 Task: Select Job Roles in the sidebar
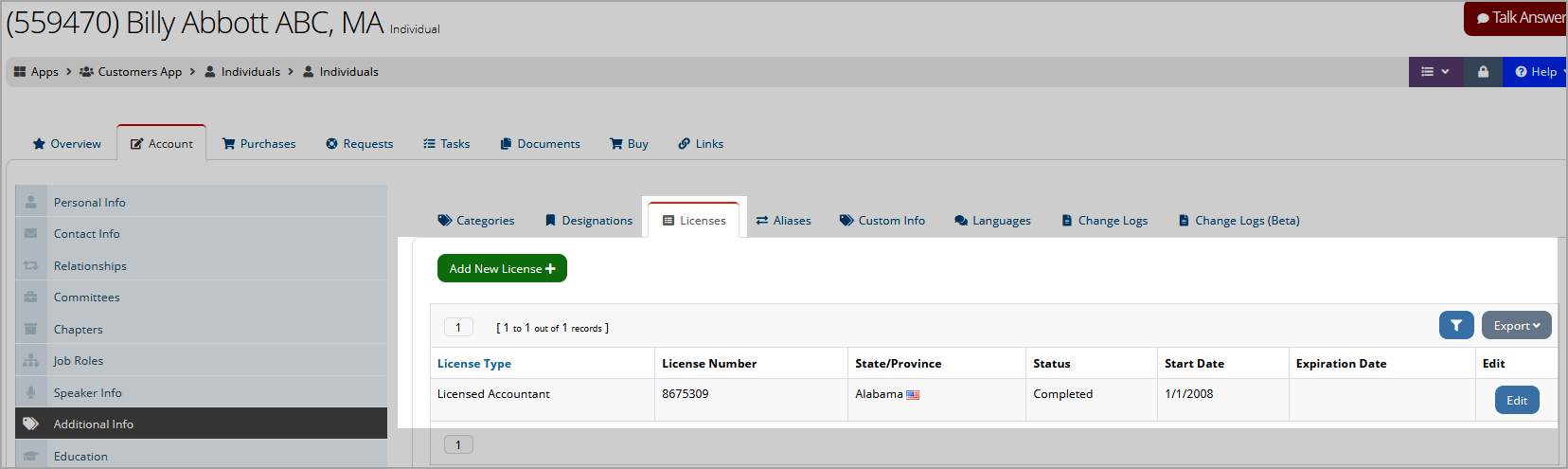click(x=201, y=361)
